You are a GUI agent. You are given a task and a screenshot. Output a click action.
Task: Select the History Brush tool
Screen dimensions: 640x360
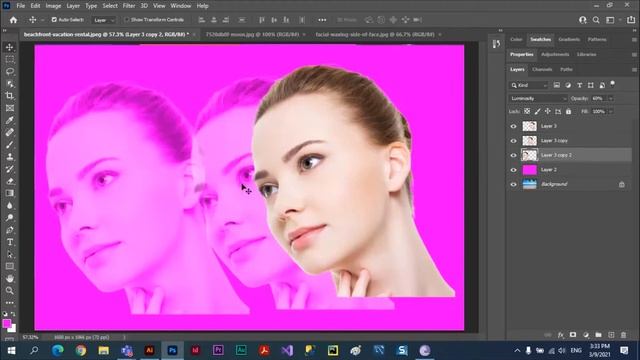click(x=9, y=169)
